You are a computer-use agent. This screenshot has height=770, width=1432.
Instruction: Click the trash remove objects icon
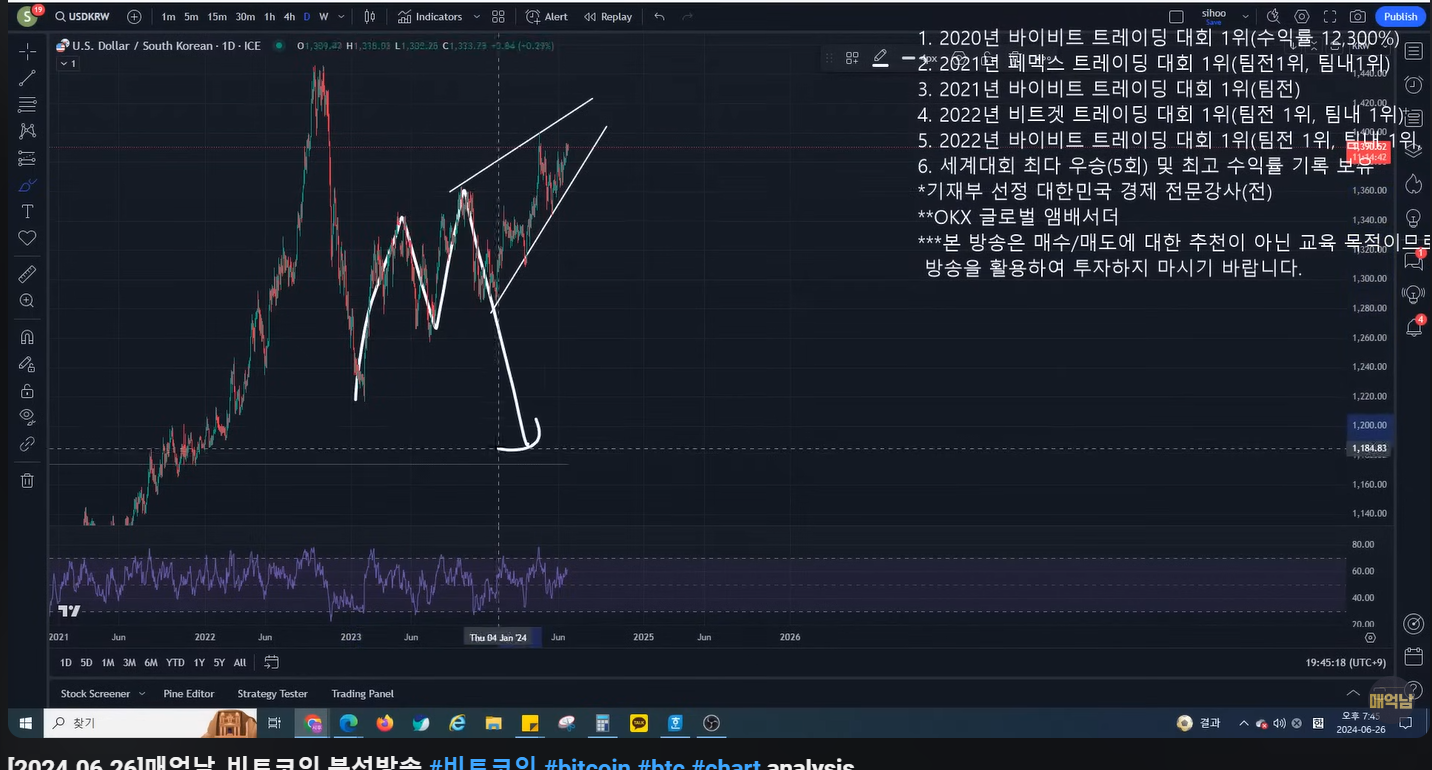27,480
